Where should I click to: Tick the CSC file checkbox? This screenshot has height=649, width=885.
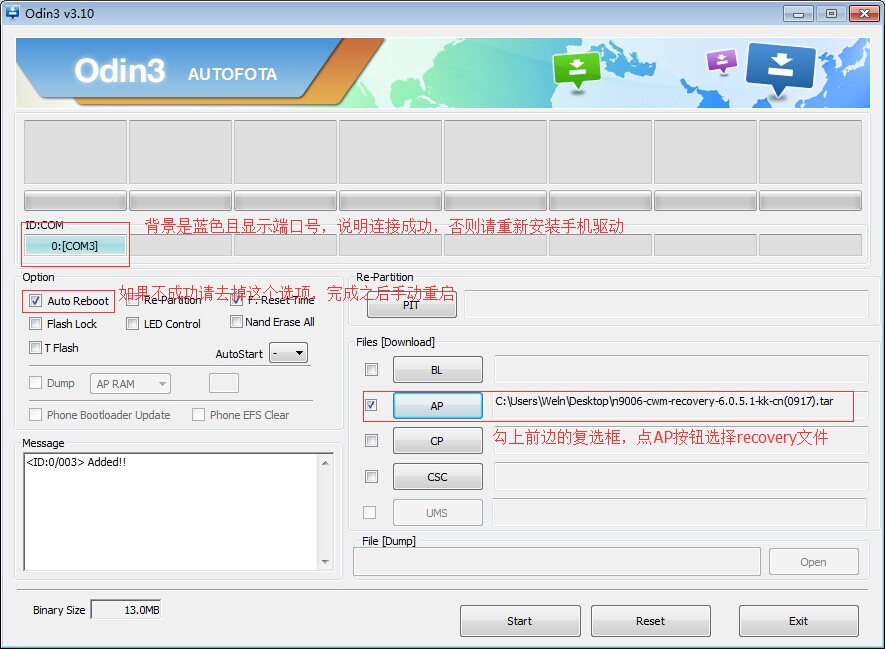pyautogui.click(x=371, y=477)
